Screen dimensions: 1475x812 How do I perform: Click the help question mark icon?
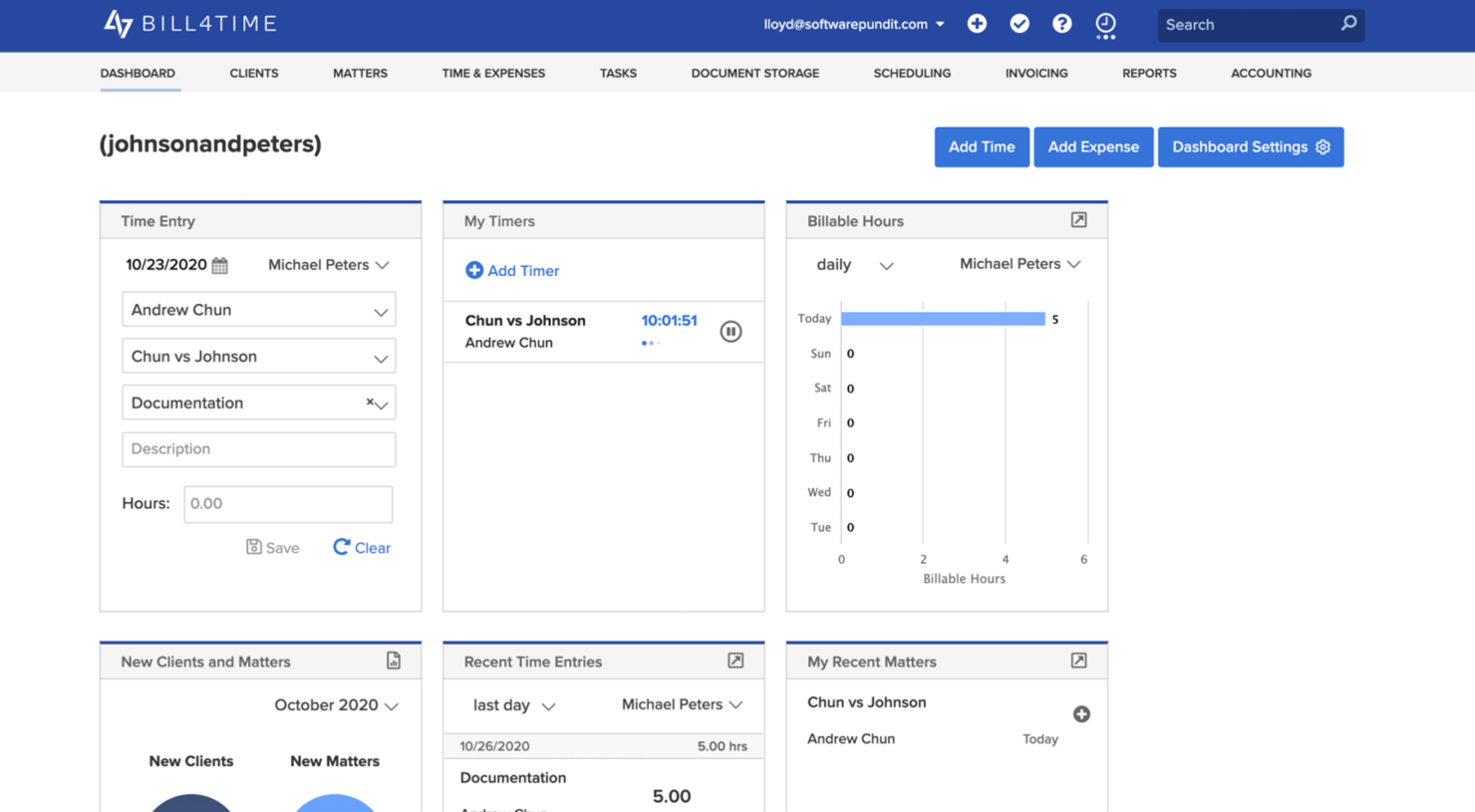coord(1061,23)
